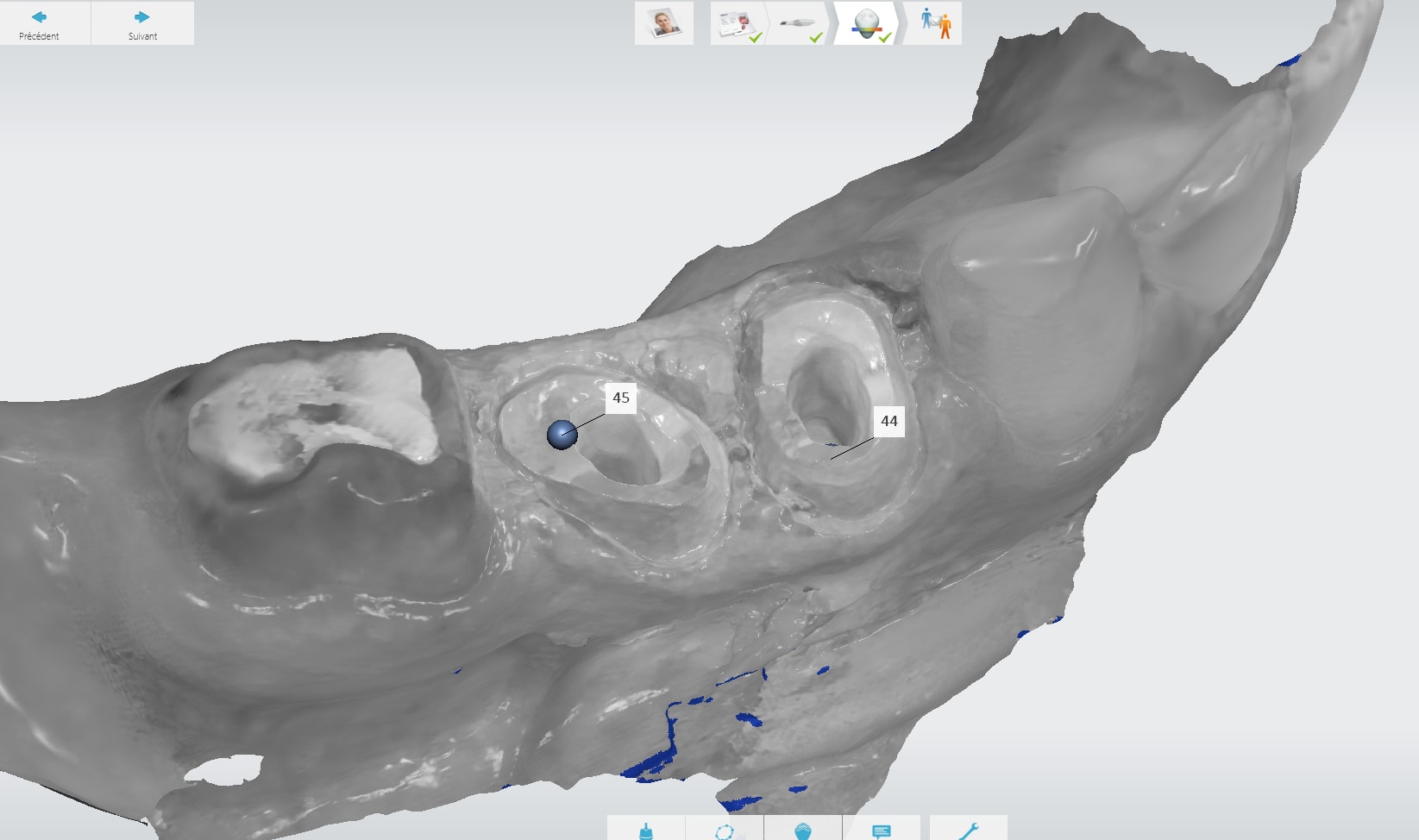Open the wrench settings tool
This screenshot has height=840, width=1419.
click(968, 830)
